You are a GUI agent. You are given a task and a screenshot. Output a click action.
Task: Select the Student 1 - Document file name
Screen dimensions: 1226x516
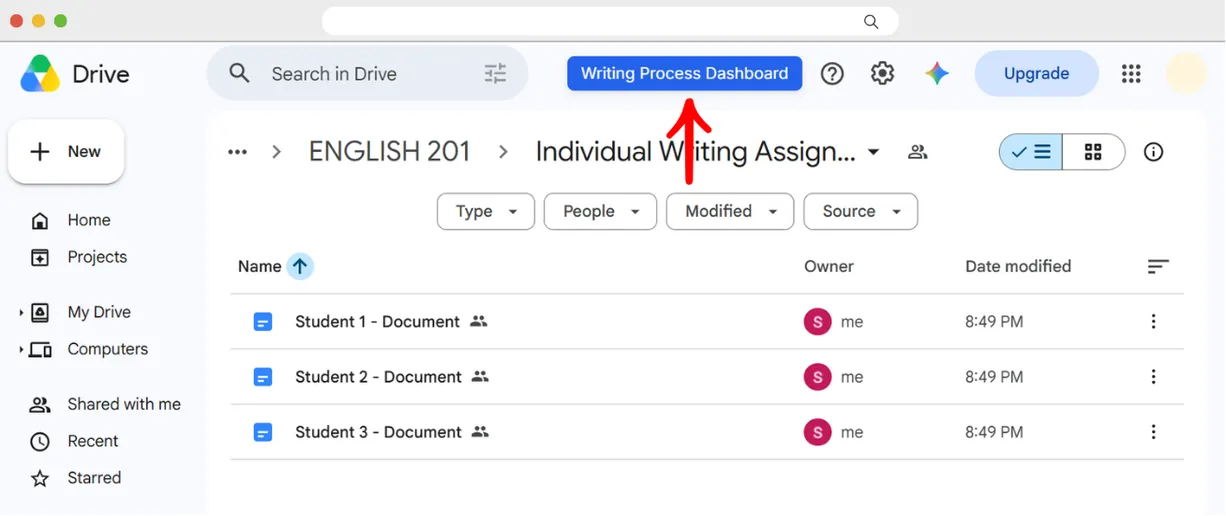pos(377,322)
